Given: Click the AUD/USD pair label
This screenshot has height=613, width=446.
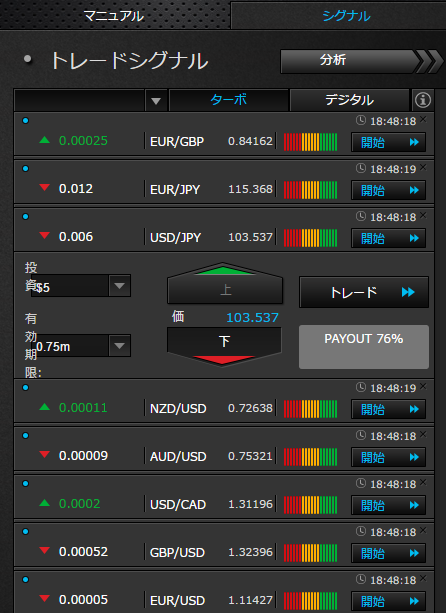Looking at the screenshot, I should pos(178,457).
